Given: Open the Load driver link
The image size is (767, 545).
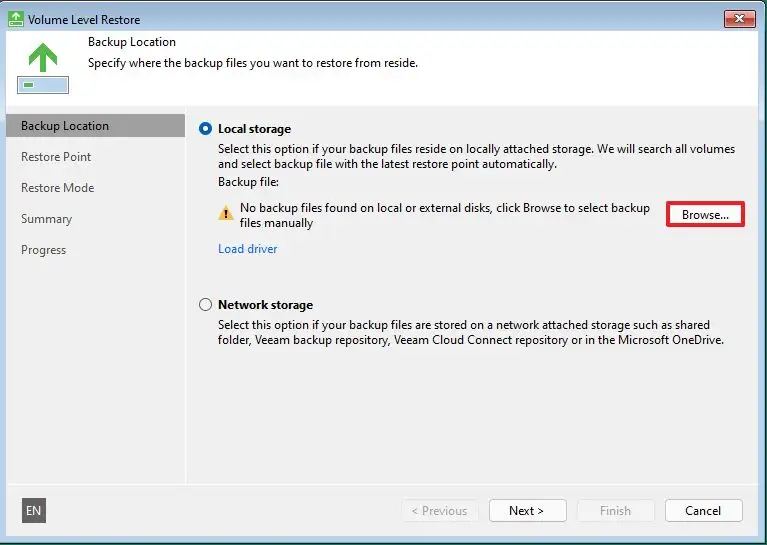Looking at the screenshot, I should 248,249.
